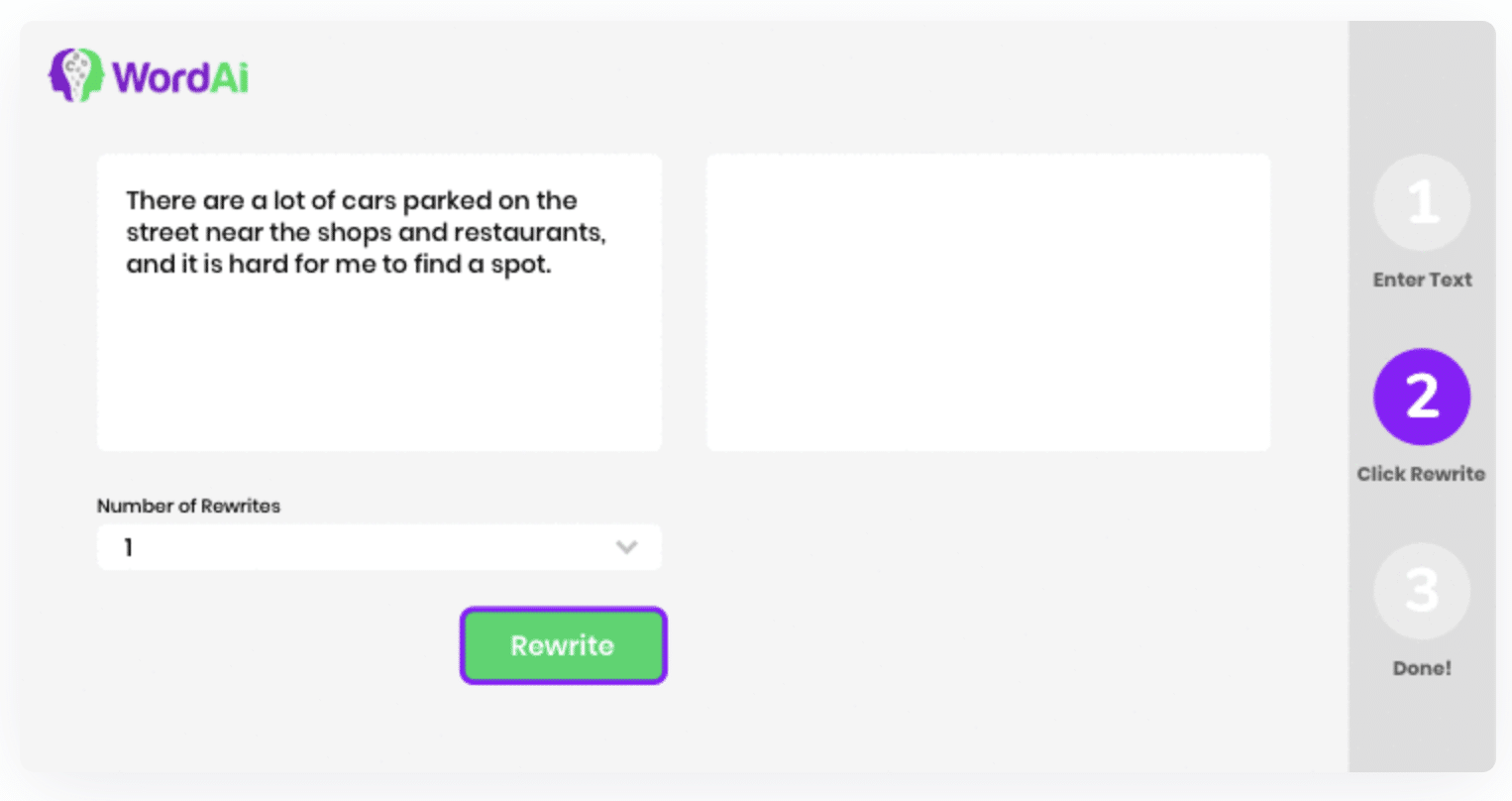Click the Done! step label
The width and height of the screenshot is (1512, 801).
pyautogui.click(x=1422, y=668)
